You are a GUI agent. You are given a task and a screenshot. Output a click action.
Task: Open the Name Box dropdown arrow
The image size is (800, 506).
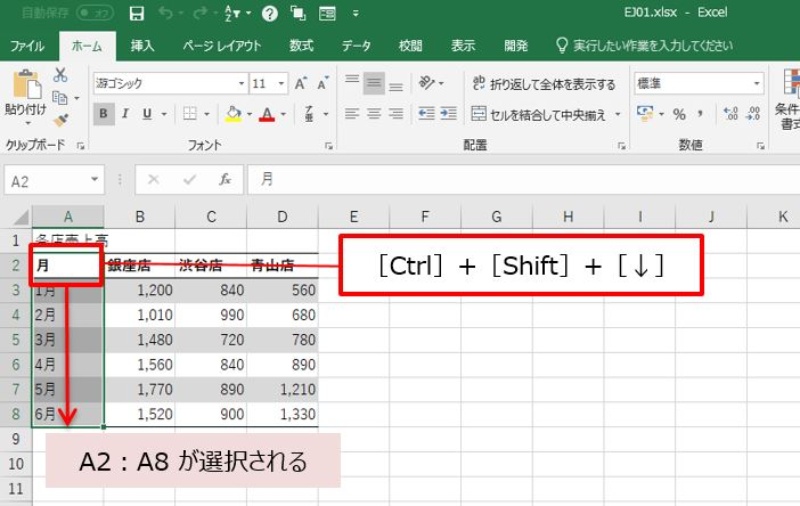pos(95,180)
